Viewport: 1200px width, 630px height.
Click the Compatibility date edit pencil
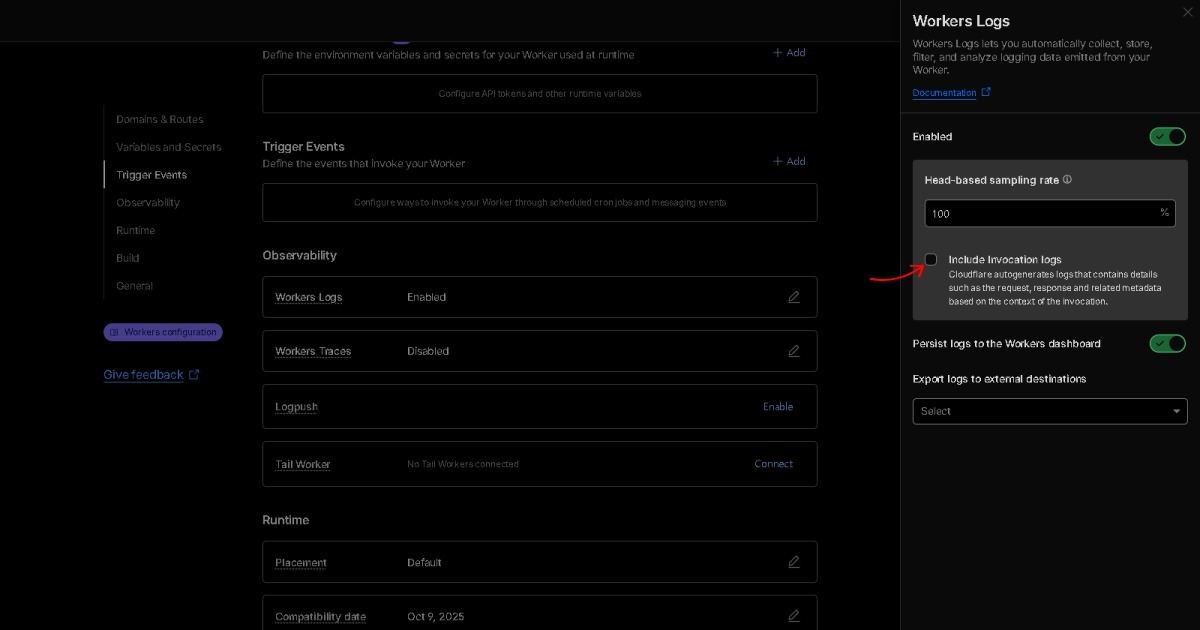tap(794, 615)
